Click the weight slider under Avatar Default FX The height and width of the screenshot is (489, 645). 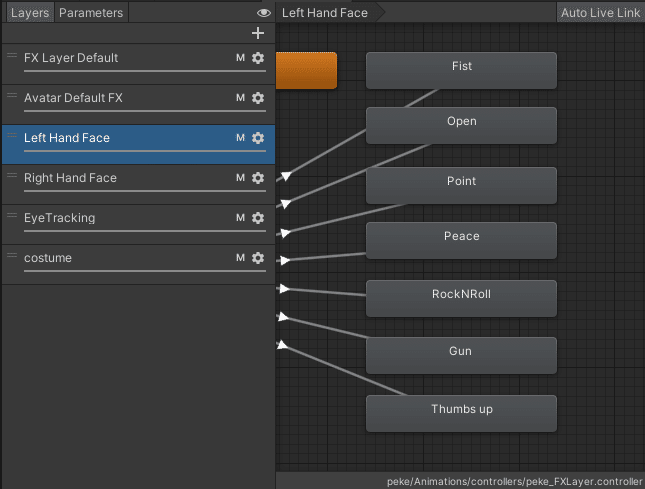pyautogui.click(x=137, y=111)
